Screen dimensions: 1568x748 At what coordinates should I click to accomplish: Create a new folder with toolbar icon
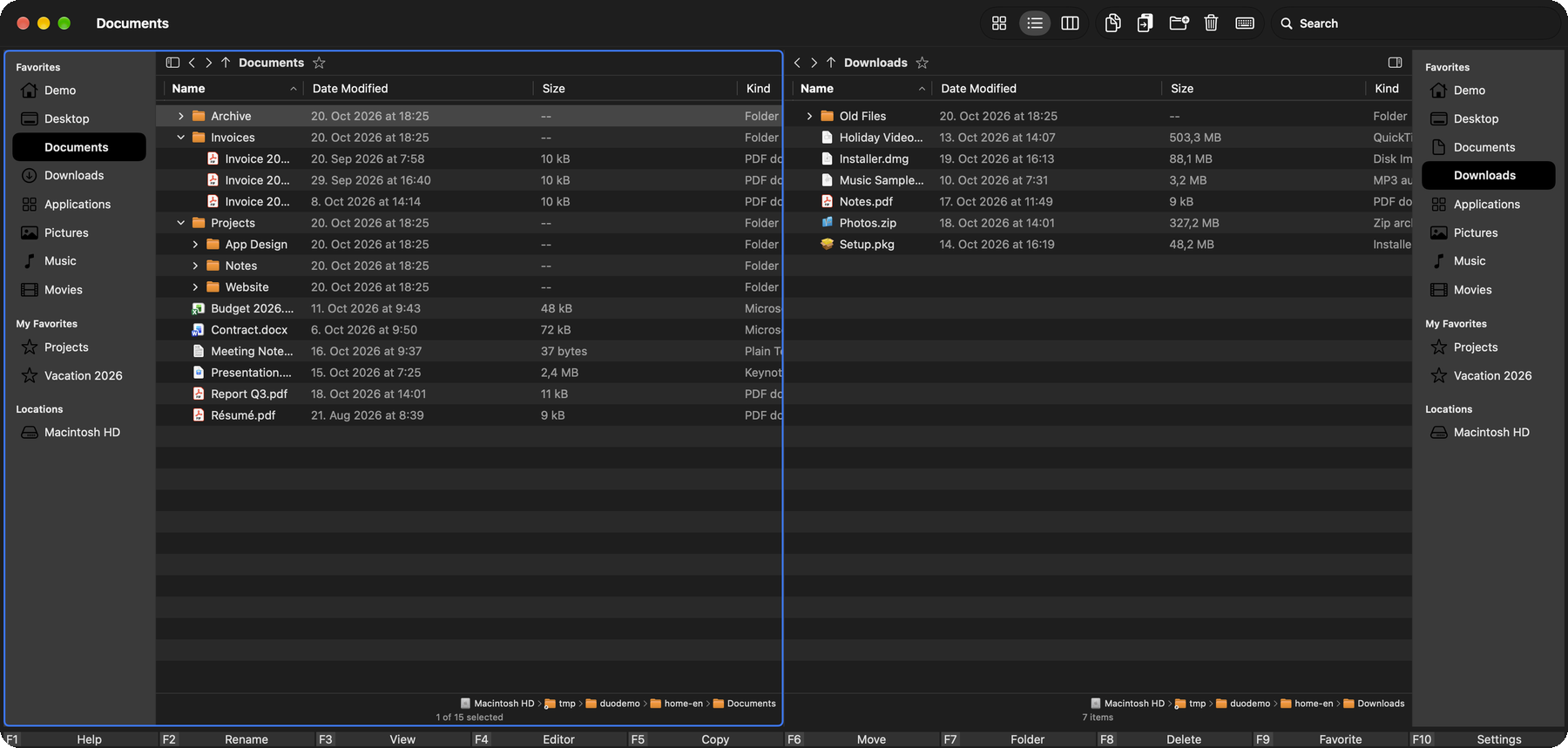[1179, 24]
